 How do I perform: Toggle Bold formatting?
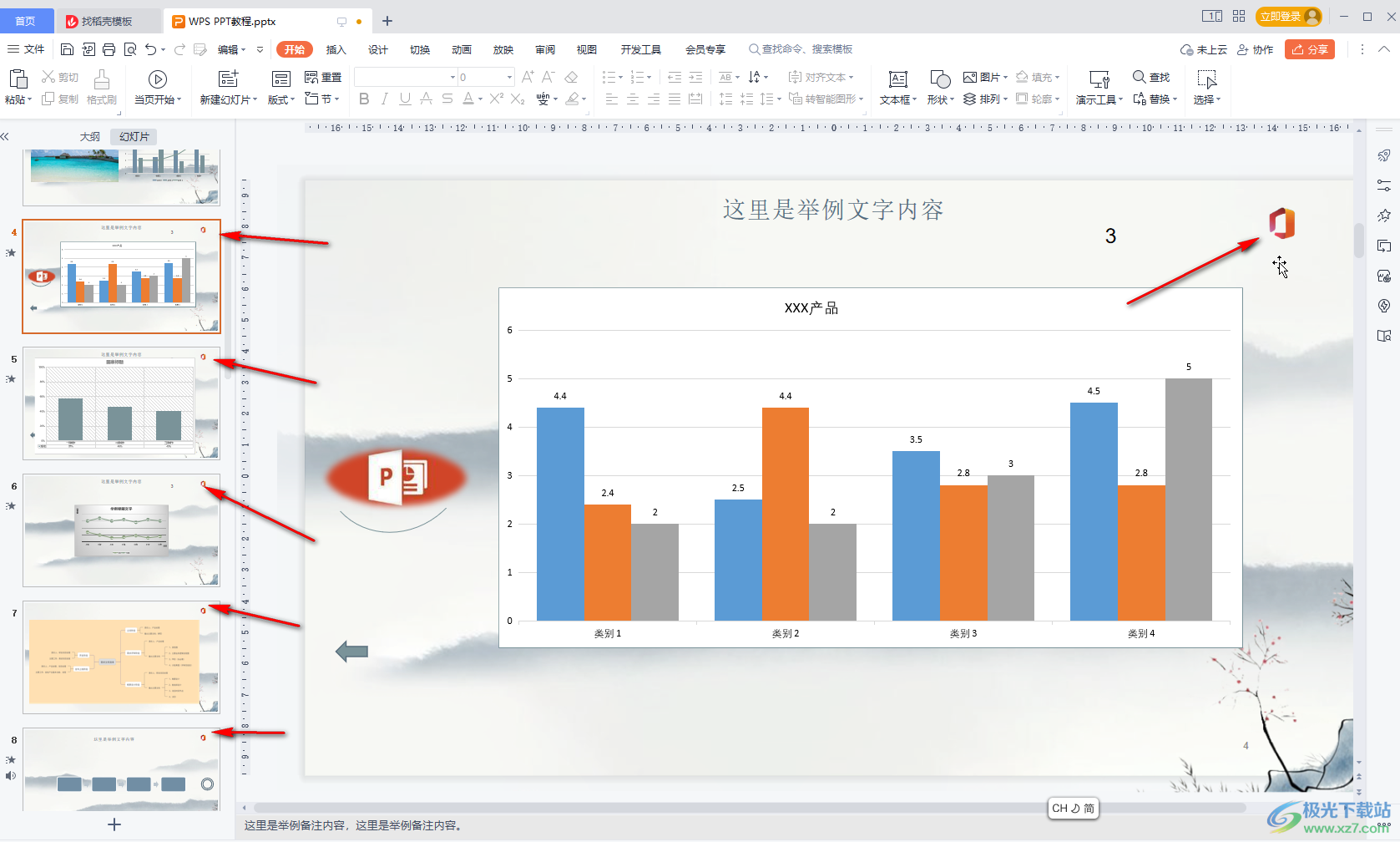364,99
